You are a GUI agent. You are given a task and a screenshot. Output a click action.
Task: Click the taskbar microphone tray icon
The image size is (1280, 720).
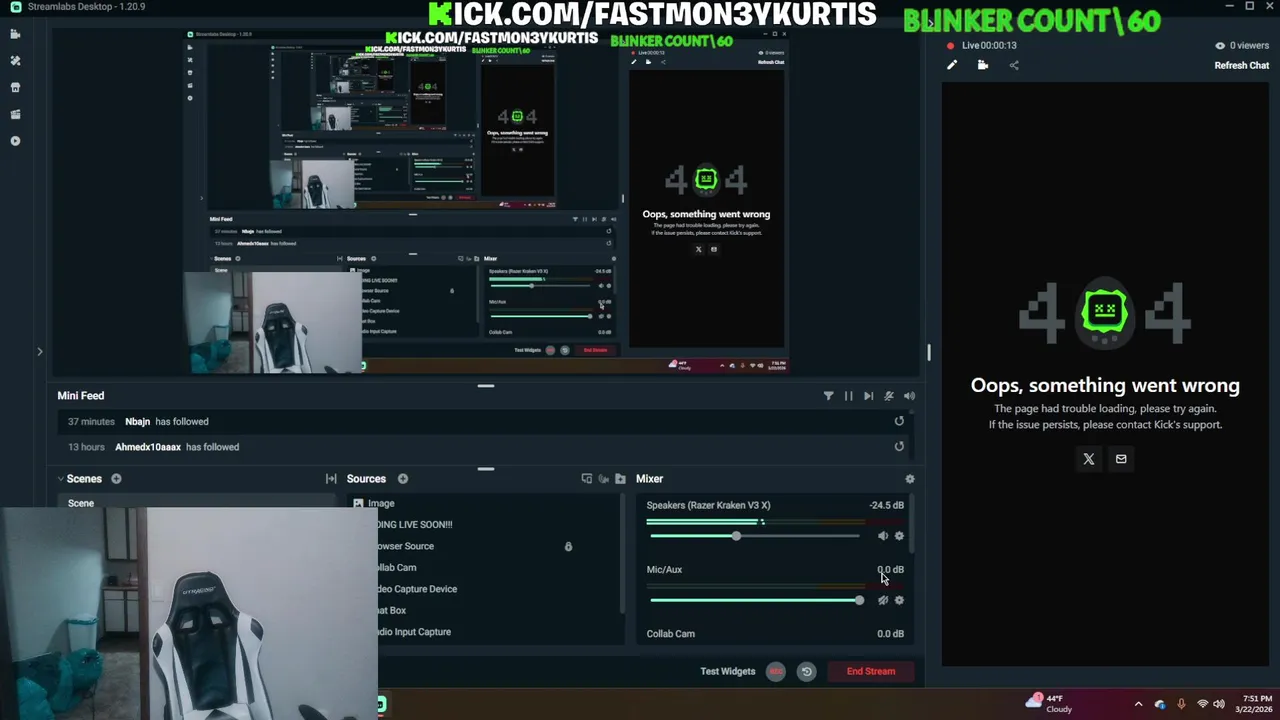pyautogui.click(x=1181, y=704)
